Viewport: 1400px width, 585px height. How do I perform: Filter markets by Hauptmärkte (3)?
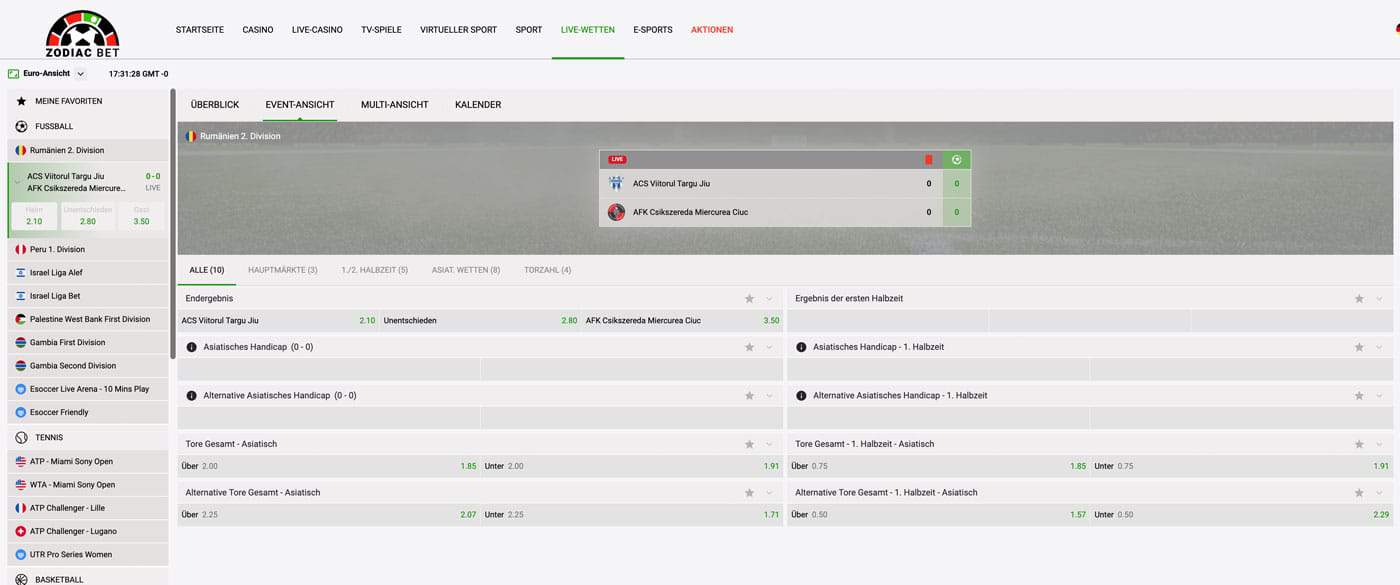pyautogui.click(x=283, y=270)
